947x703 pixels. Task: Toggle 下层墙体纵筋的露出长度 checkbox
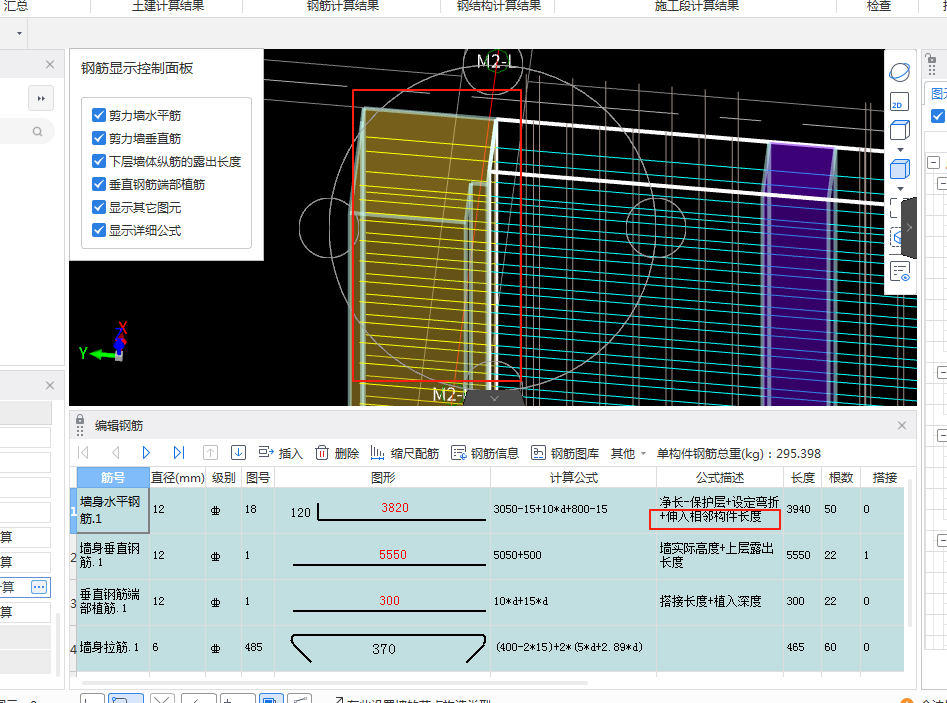click(x=99, y=161)
